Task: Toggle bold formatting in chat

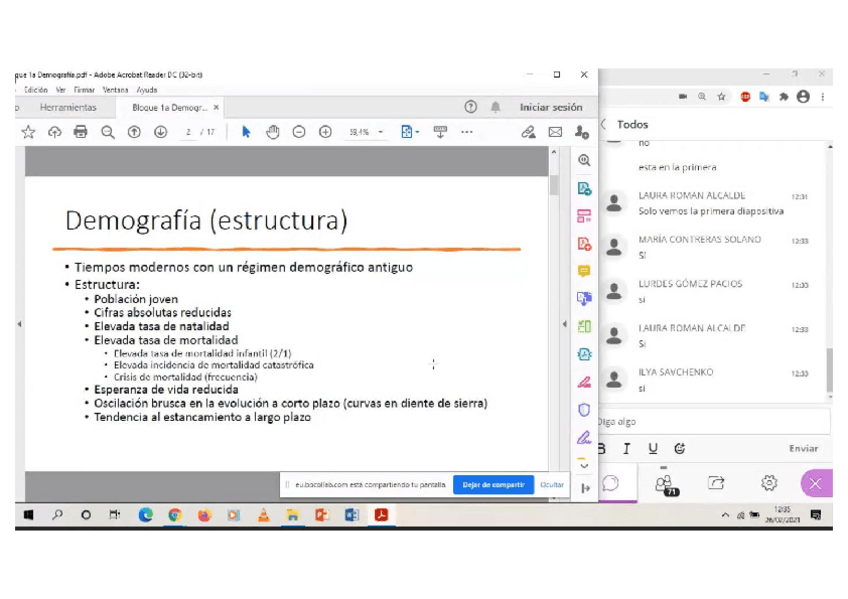Action: 602,449
